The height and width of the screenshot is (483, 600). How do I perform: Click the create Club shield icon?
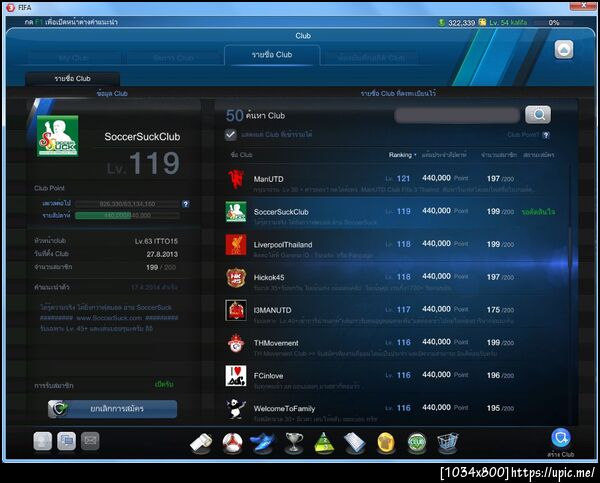click(x=561, y=438)
